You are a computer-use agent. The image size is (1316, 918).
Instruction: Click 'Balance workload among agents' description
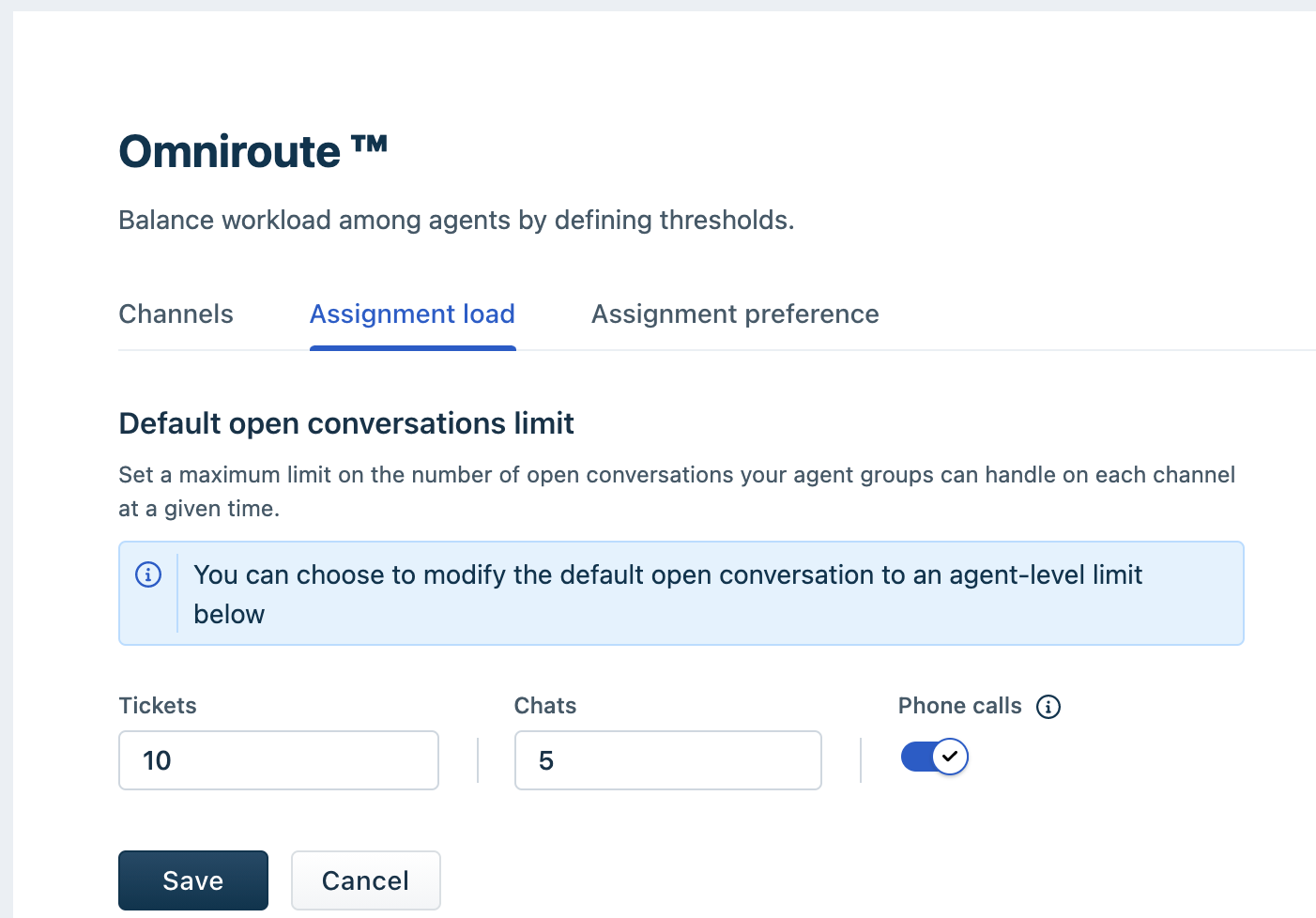[456, 220]
